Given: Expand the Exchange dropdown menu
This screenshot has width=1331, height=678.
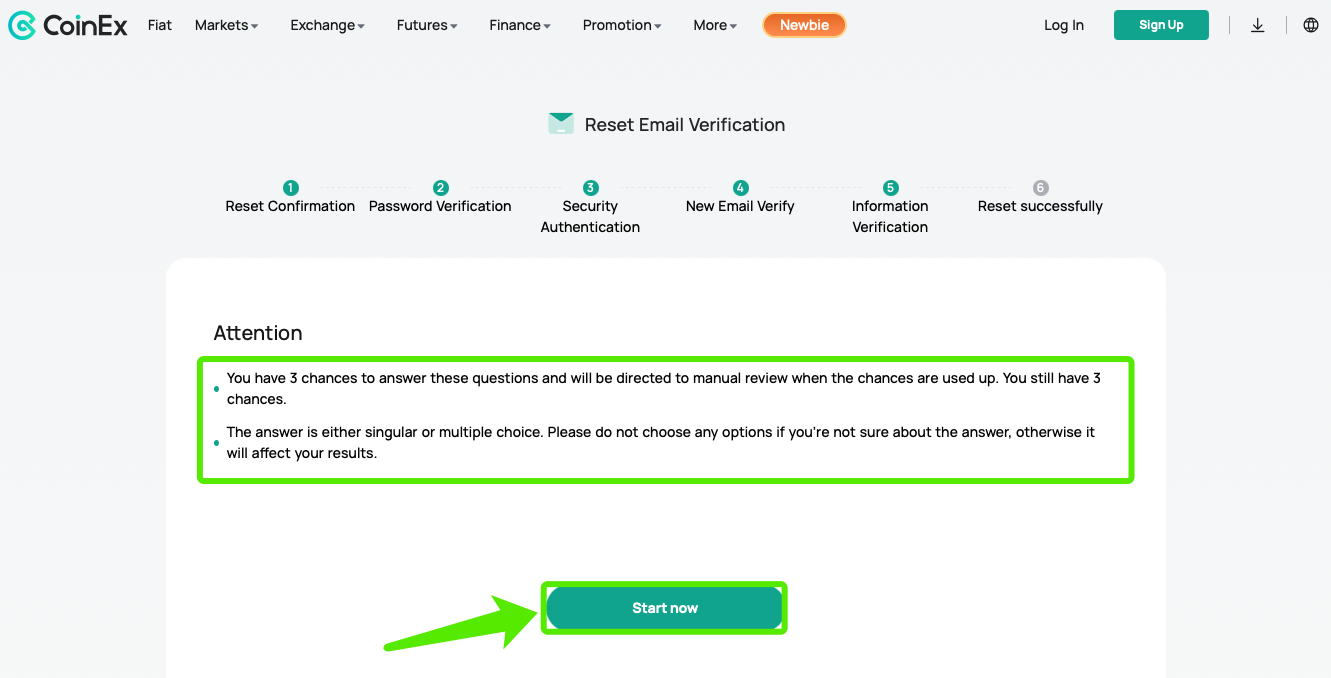Looking at the screenshot, I should 327,25.
